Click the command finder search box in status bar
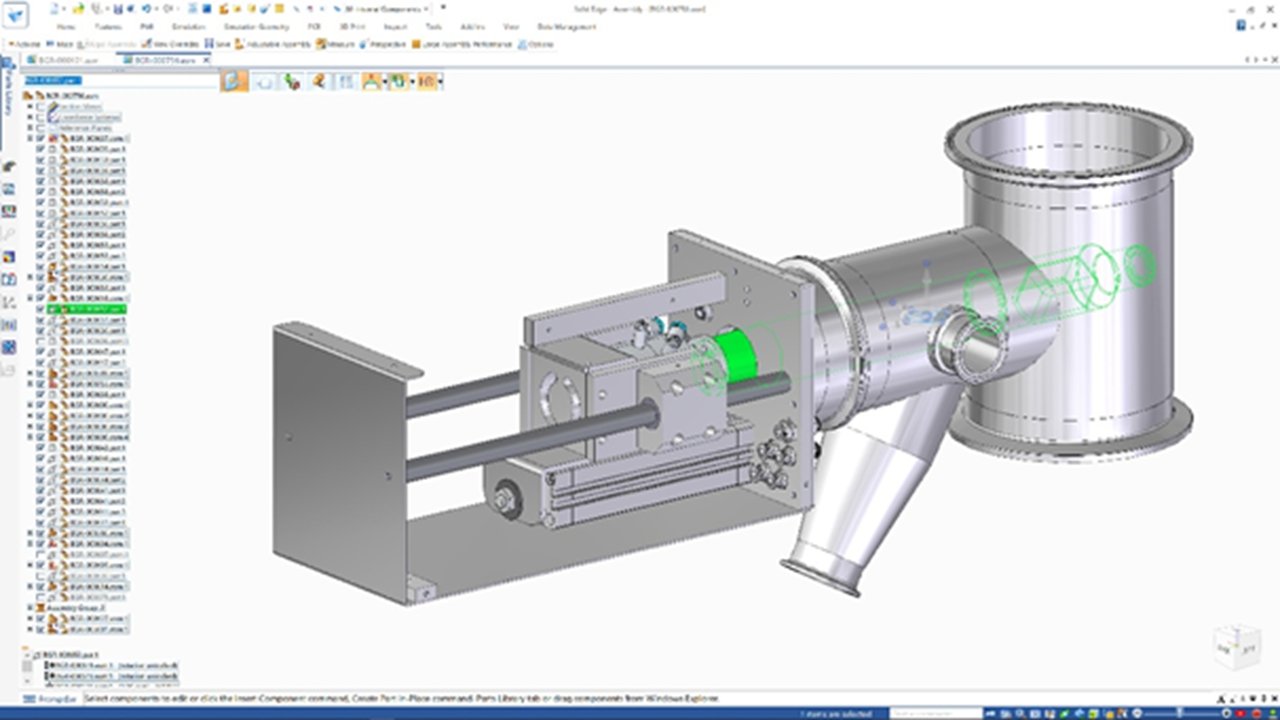 click(x=935, y=713)
